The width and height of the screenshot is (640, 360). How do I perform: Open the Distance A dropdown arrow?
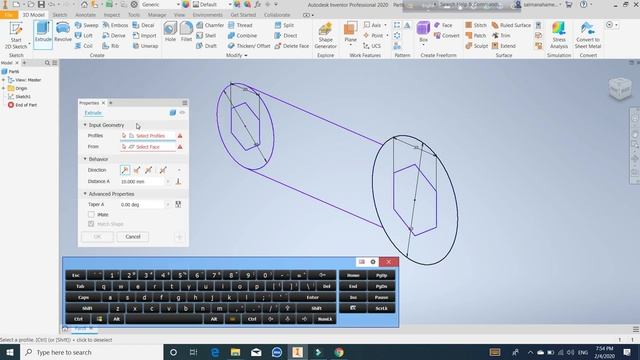click(x=168, y=181)
